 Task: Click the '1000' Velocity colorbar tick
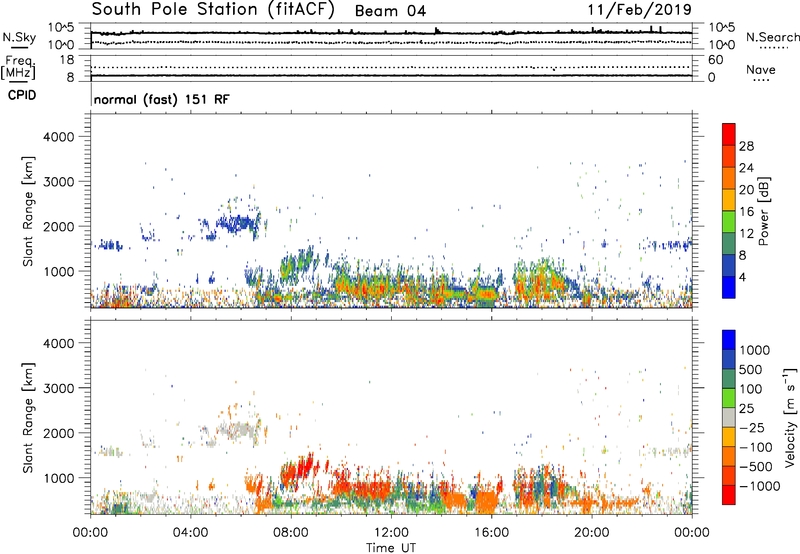point(755,350)
